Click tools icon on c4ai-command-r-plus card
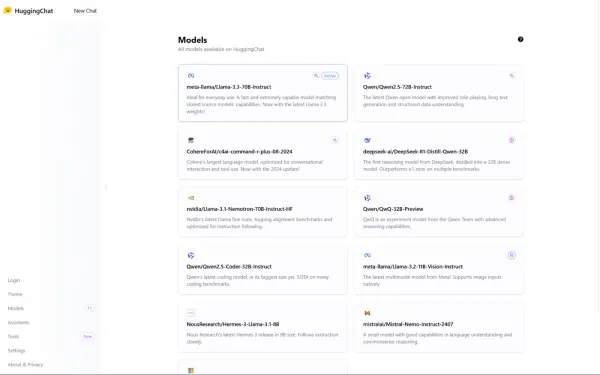This screenshot has height=375, width=600. (335, 140)
